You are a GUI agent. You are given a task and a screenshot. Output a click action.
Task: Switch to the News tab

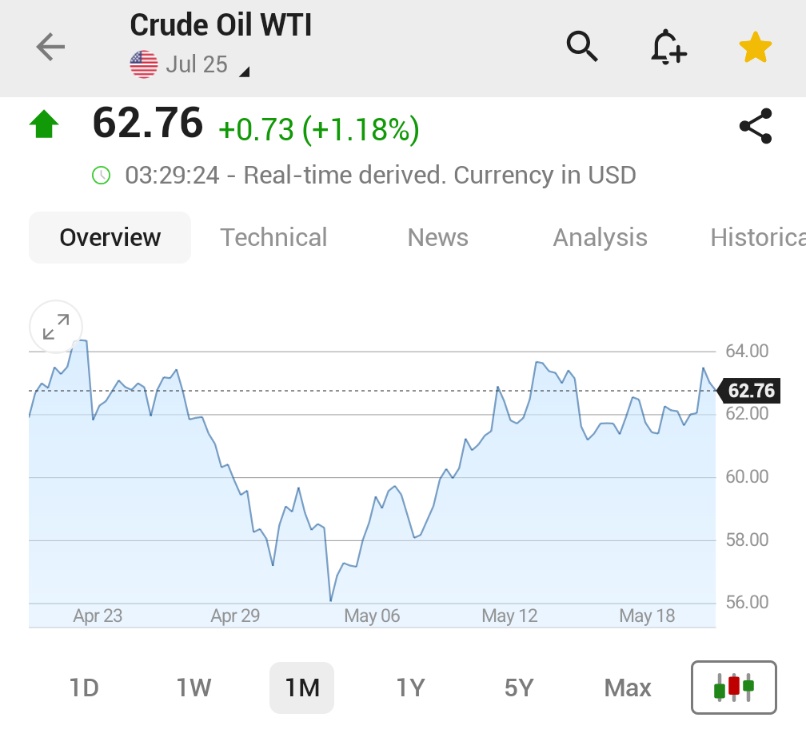click(438, 237)
